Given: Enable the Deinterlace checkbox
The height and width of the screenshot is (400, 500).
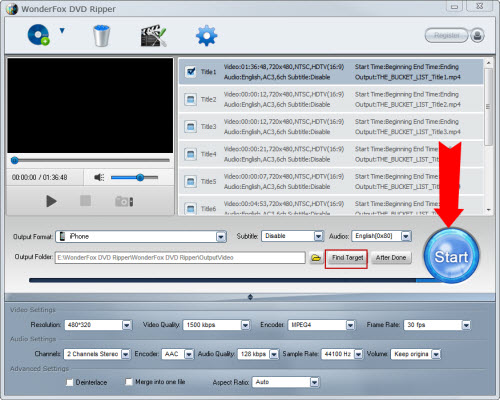Looking at the screenshot, I should click(69, 382).
